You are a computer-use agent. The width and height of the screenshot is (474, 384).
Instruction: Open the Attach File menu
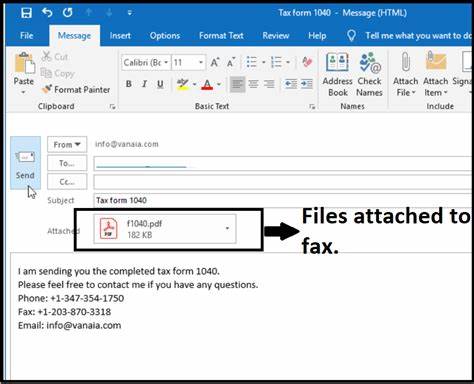tap(405, 75)
